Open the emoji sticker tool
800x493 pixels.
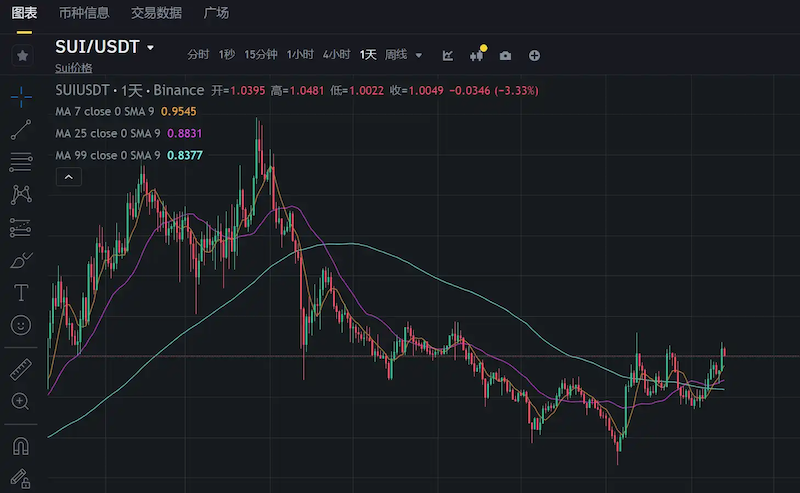tap(20, 325)
